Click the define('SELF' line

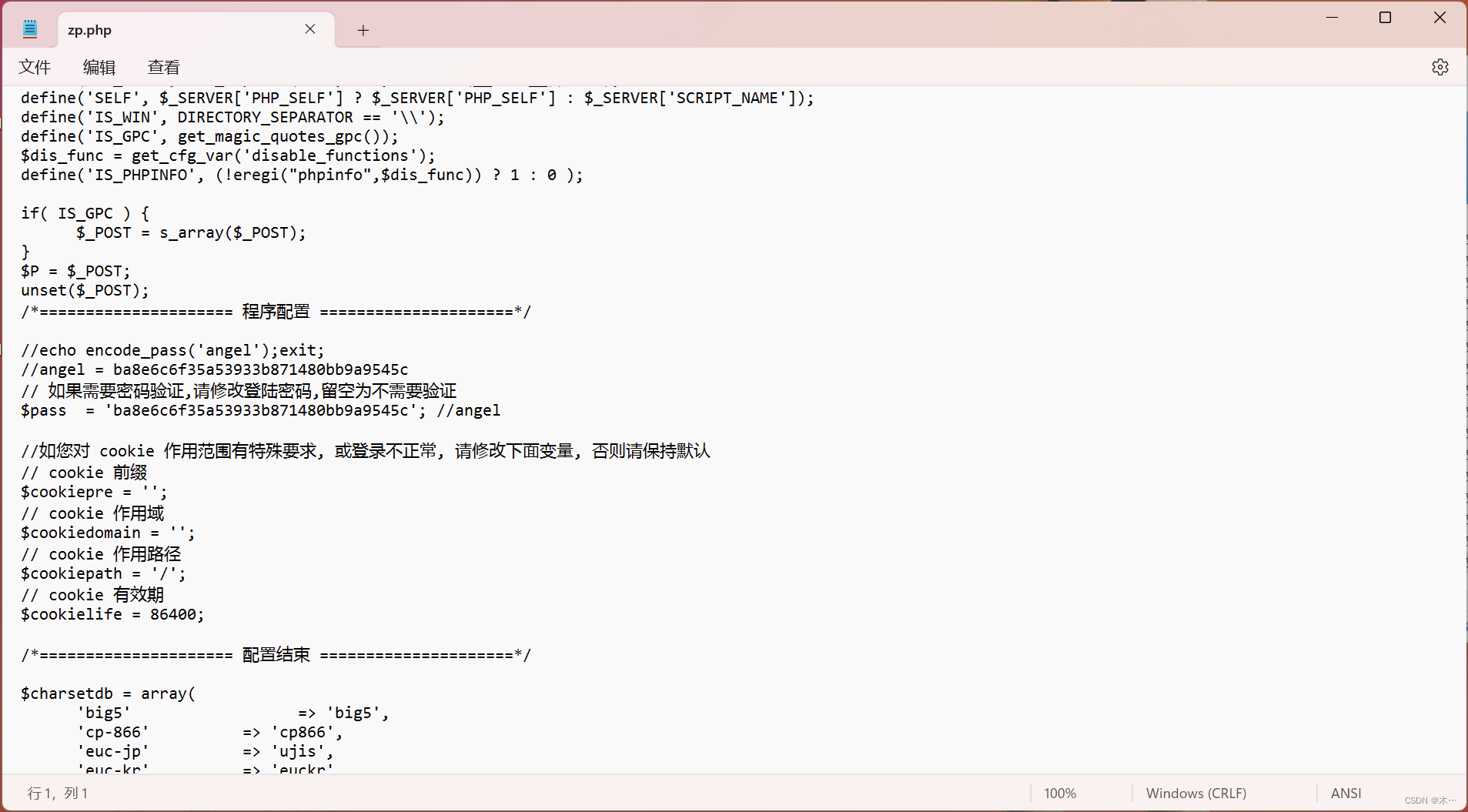click(417, 98)
